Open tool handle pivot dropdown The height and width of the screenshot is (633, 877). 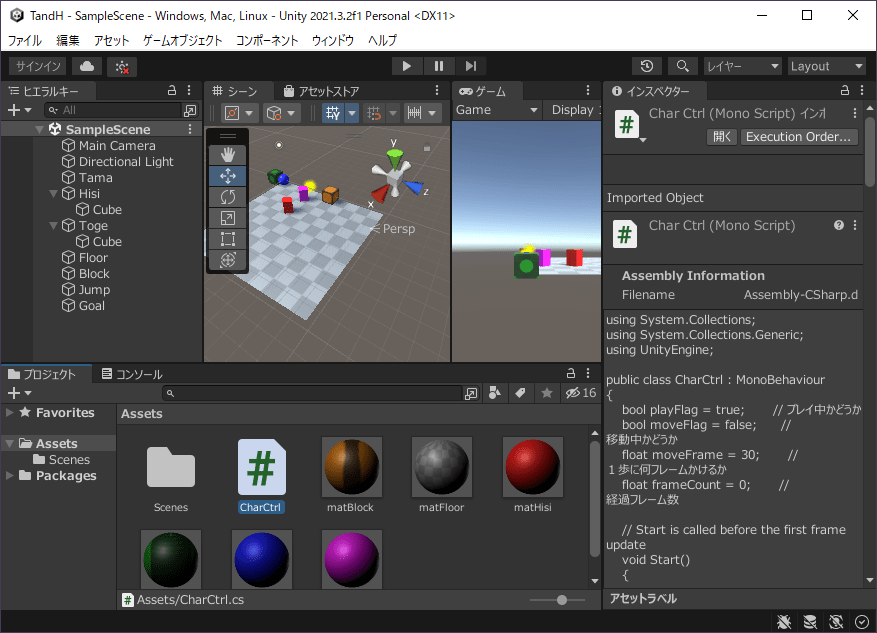(x=239, y=113)
